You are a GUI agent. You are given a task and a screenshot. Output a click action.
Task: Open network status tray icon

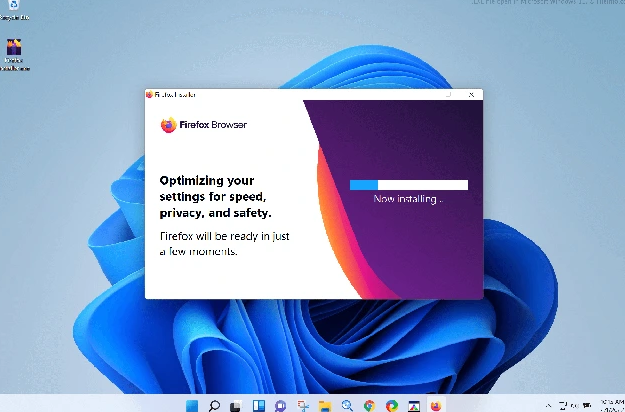(x=563, y=406)
